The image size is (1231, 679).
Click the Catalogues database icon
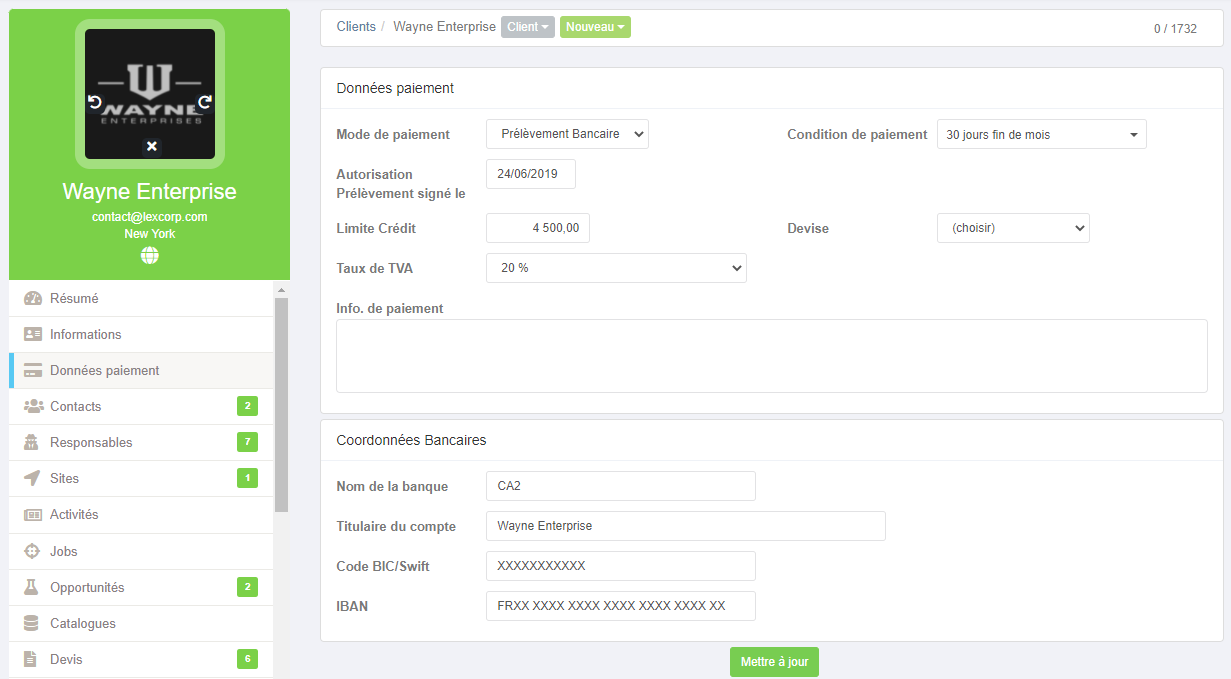click(x=32, y=623)
